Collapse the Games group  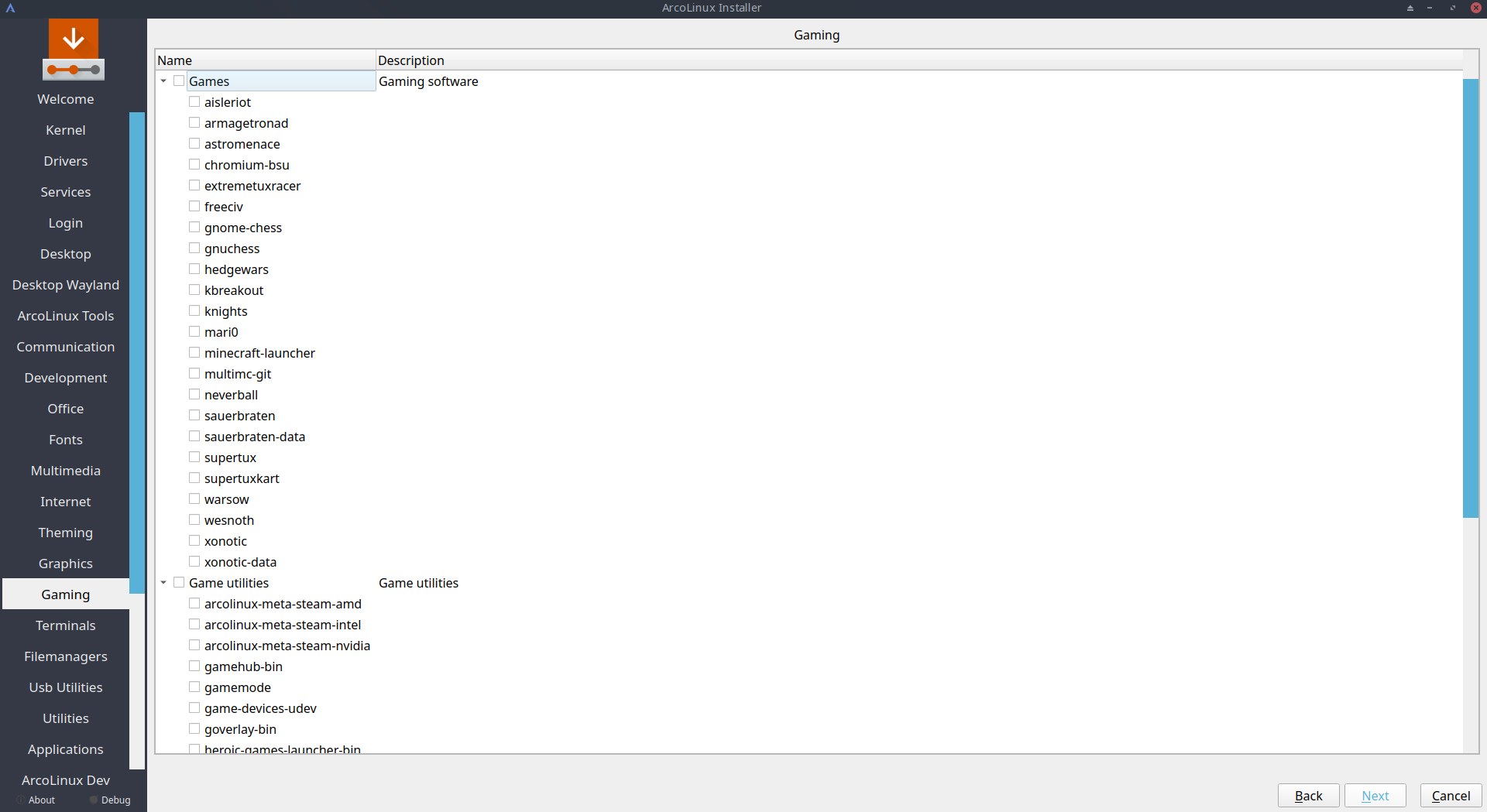click(163, 81)
